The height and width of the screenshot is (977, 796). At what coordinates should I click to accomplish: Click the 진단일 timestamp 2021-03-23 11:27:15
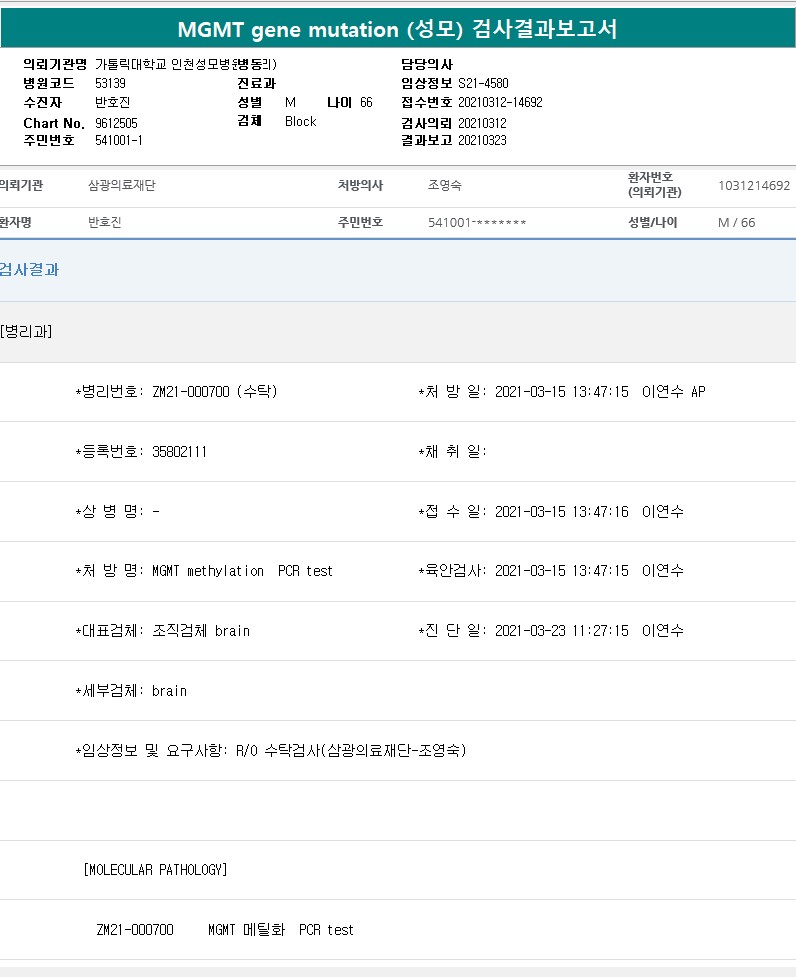pyautogui.click(x=561, y=631)
